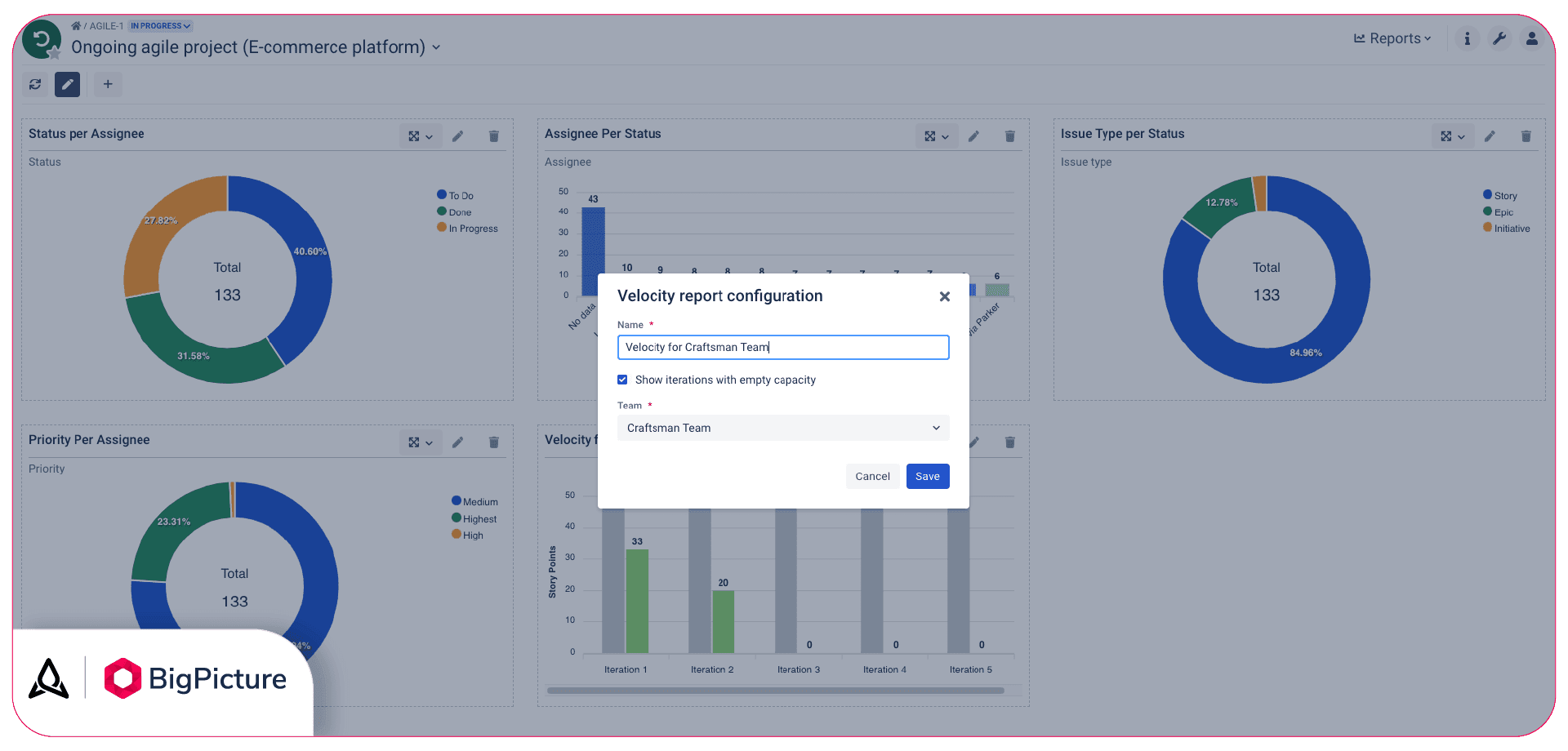Cancel the velocity report configuration
This screenshot has height=751, width=1568.
pos(872,476)
